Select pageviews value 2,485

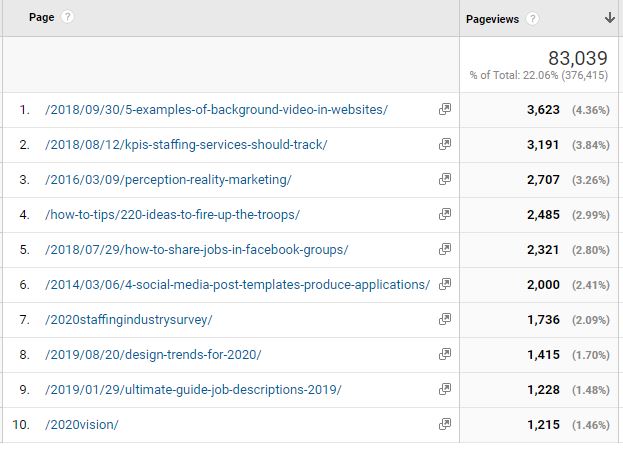543,215
